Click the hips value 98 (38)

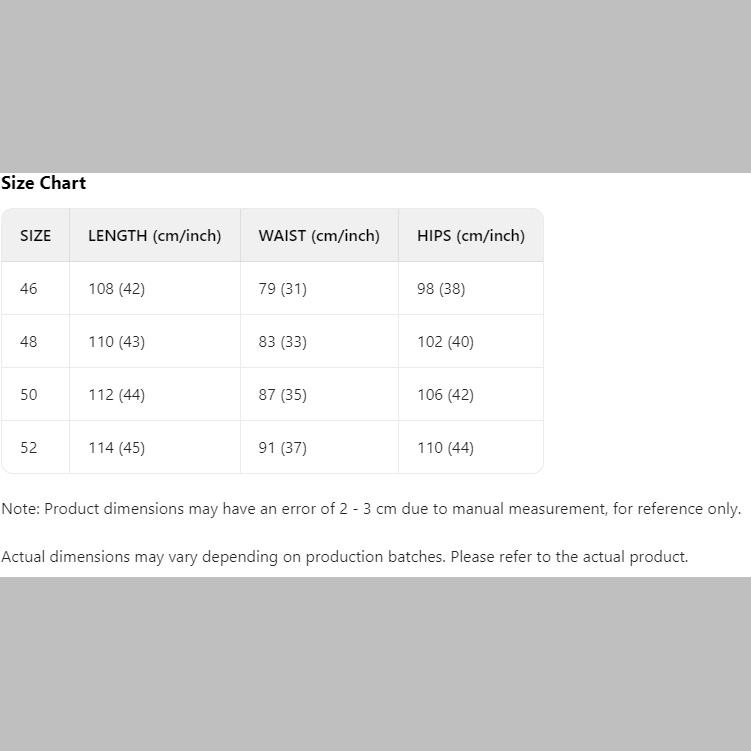coord(441,289)
